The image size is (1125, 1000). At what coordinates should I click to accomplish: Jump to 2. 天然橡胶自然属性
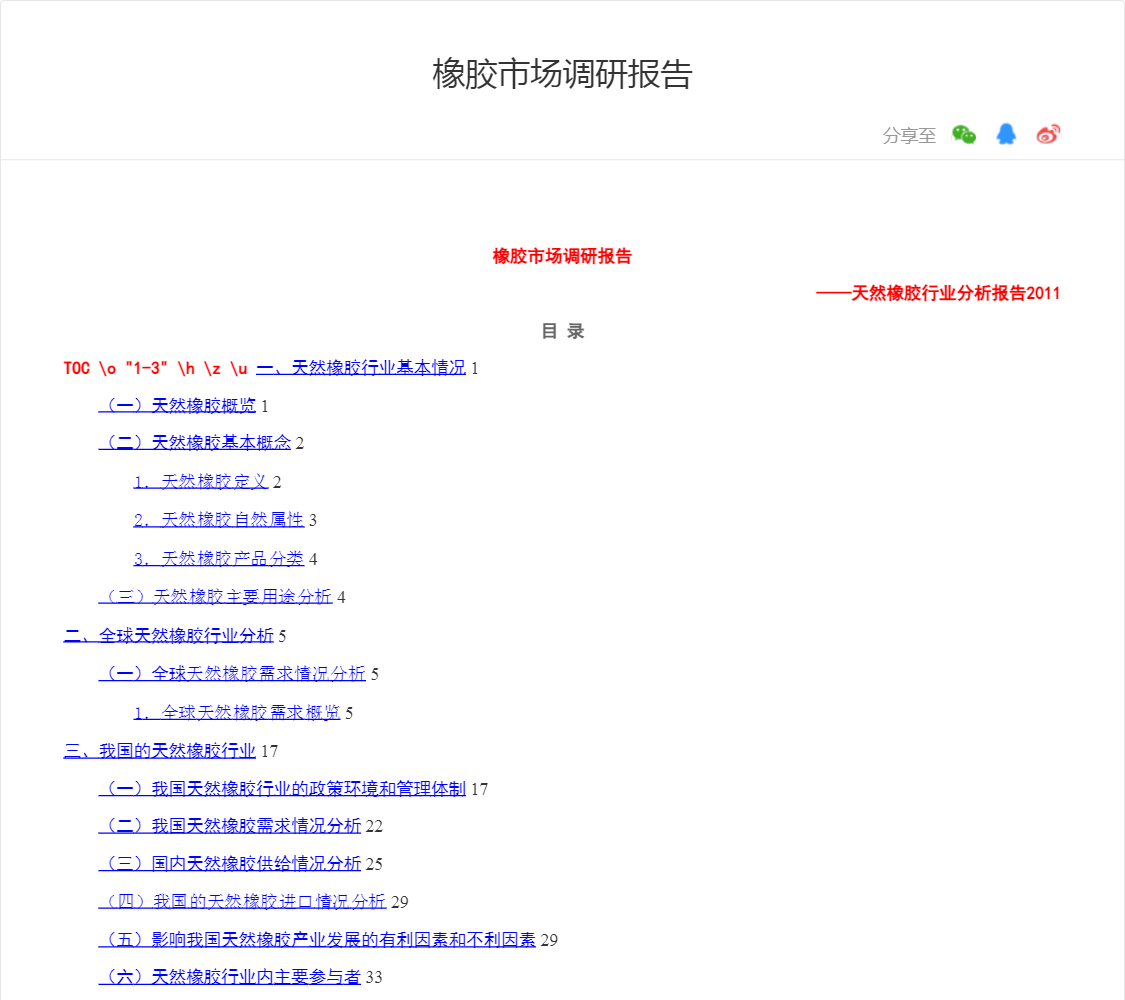point(218,520)
